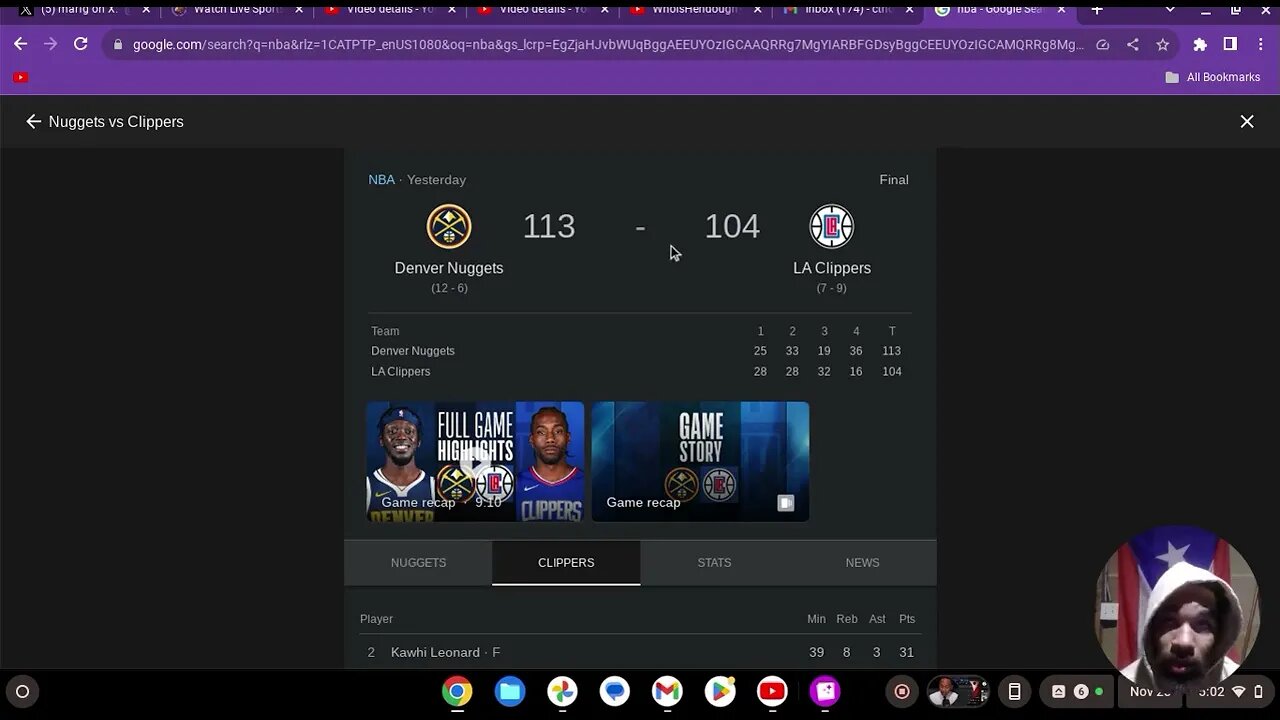Click the LA Clippers logo

click(x=831, y=226)
